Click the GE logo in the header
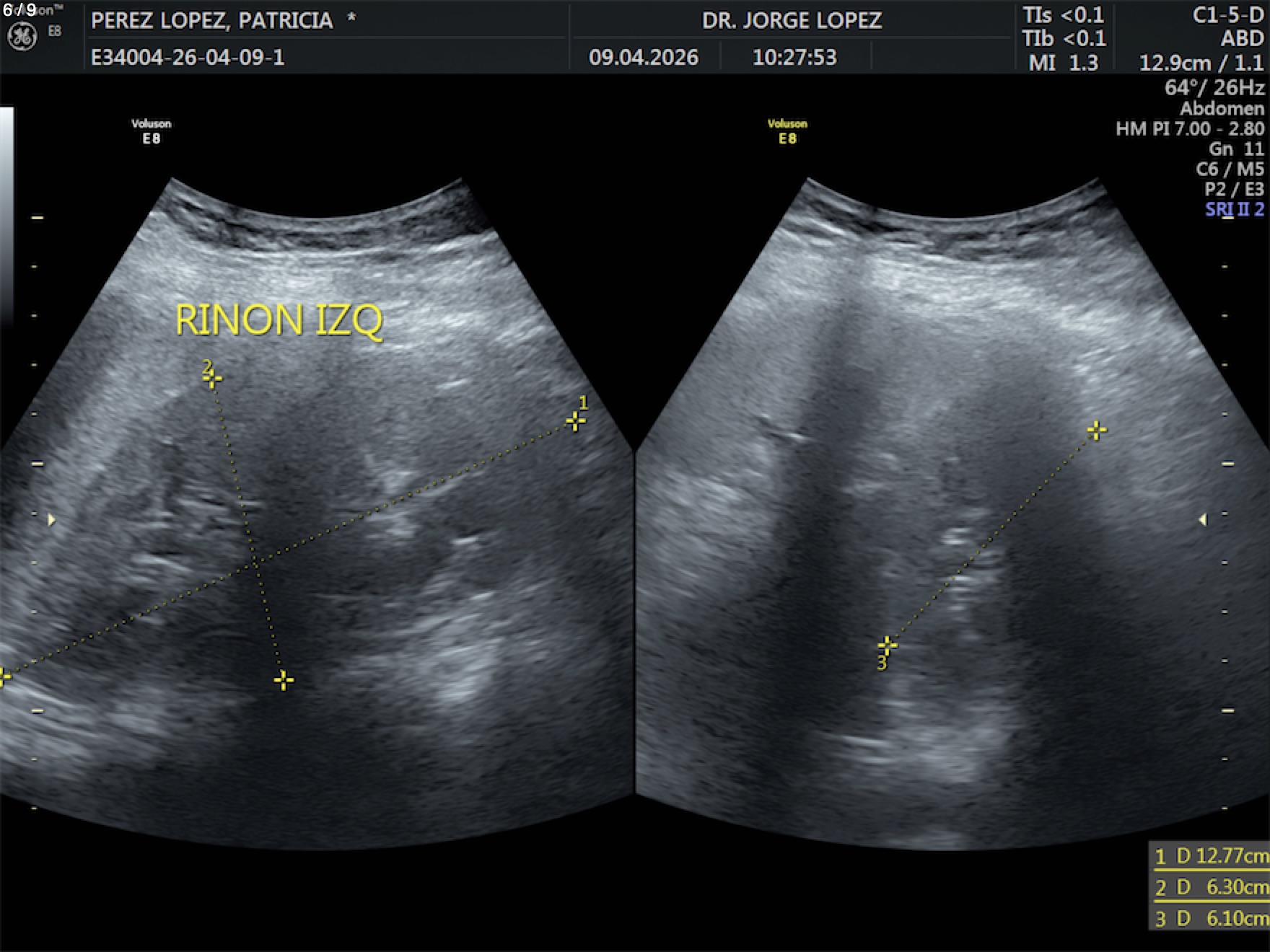The width and height of the screenshot is (1270, 952). coord(22,36)
